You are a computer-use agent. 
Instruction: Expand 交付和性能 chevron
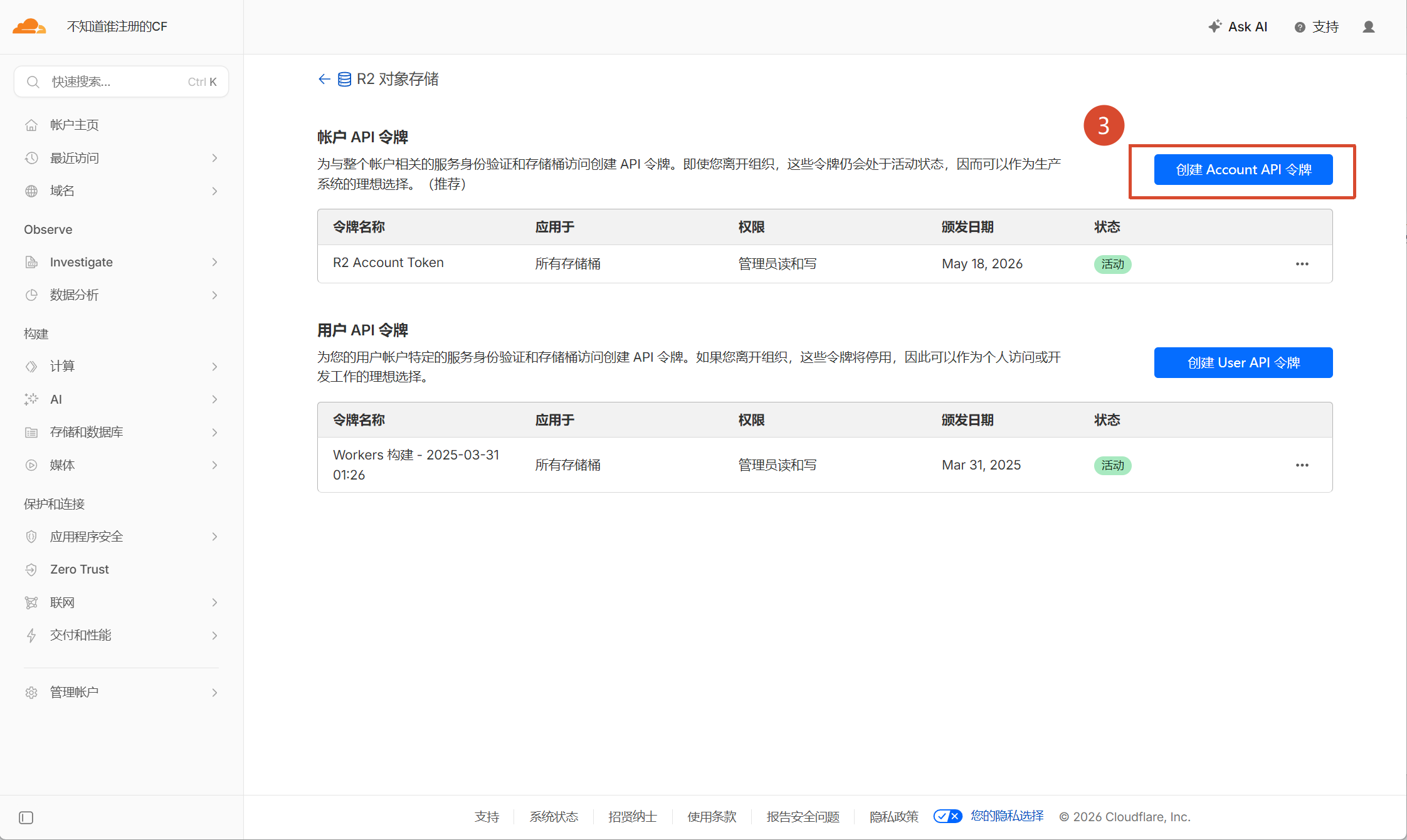[x=214, y=636]
